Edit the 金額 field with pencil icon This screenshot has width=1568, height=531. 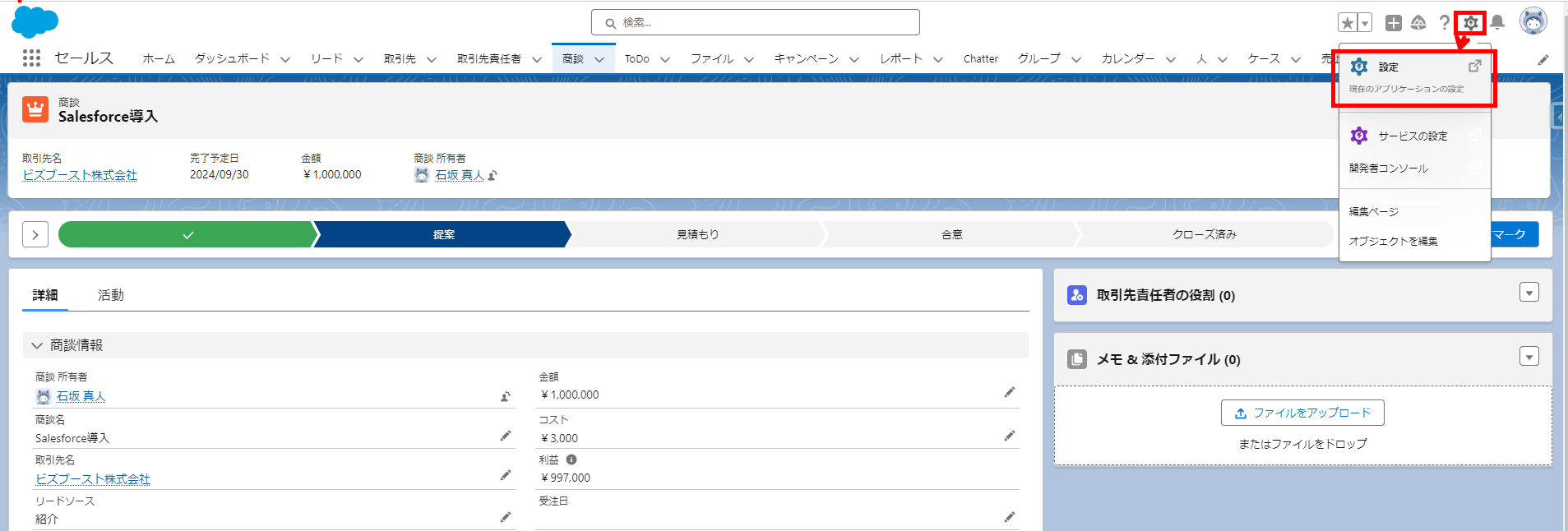(x=1009, y=393)
